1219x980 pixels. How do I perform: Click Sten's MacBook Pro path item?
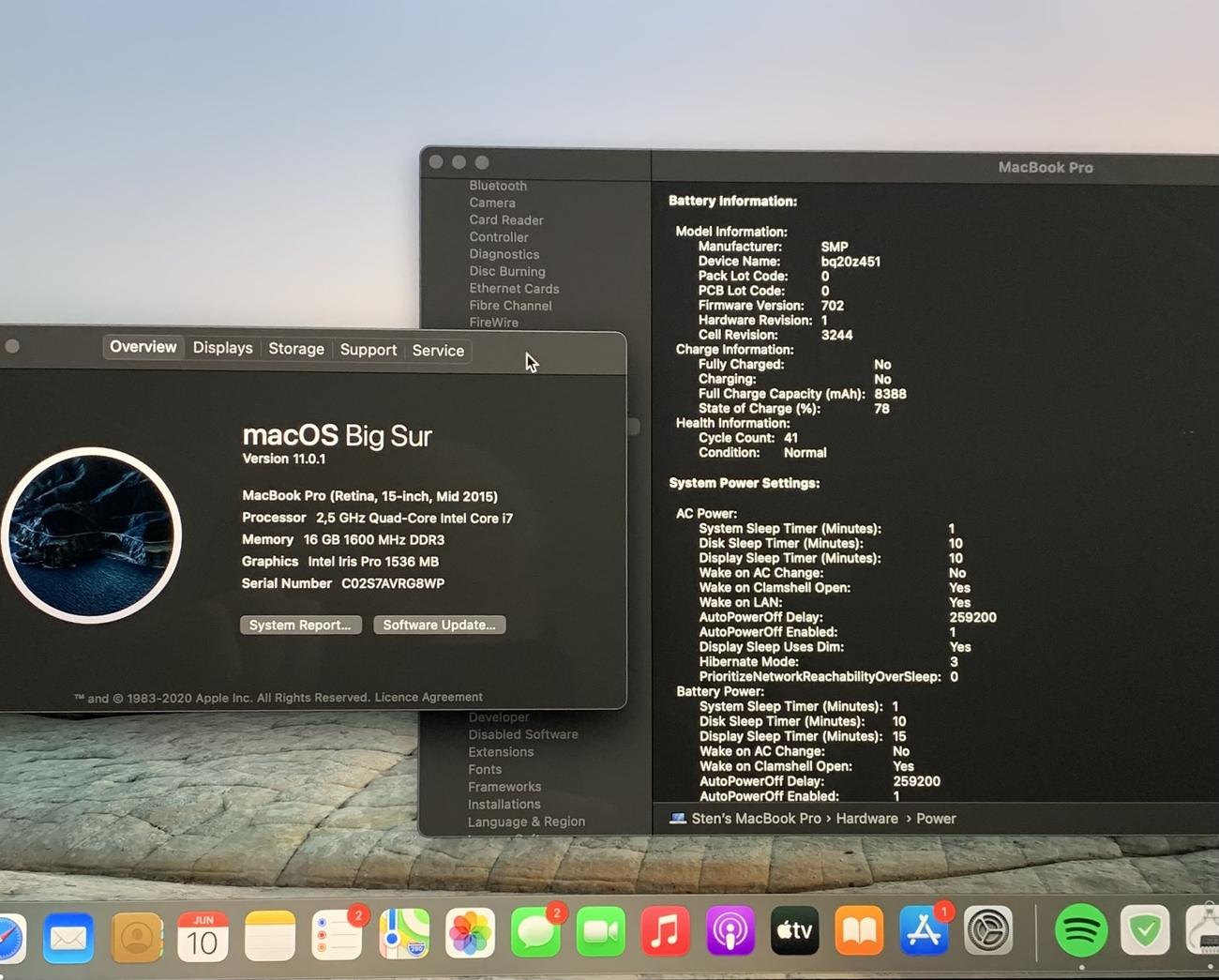tap(756, 819)
